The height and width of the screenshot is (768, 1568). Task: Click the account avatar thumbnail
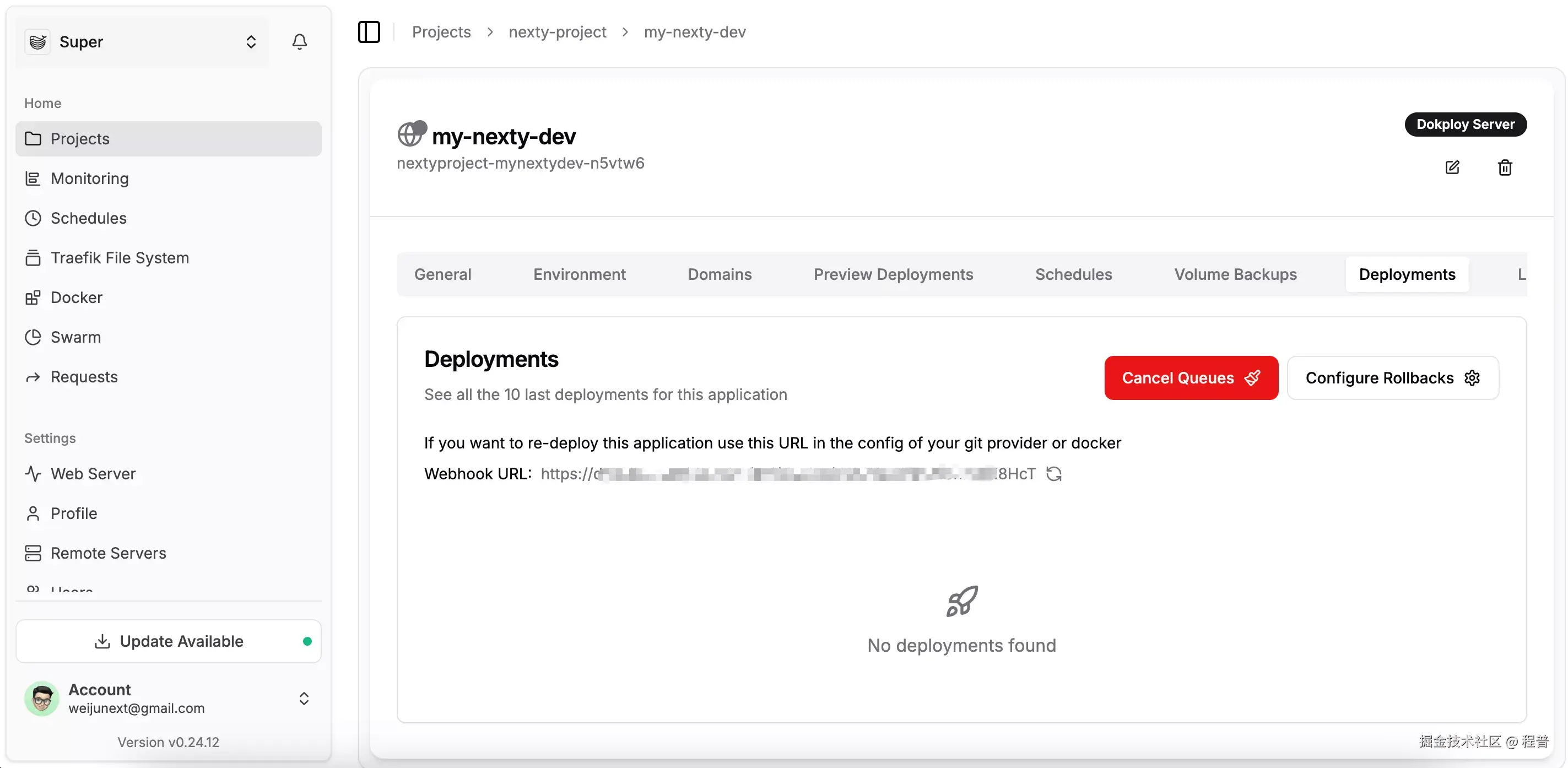41,699
